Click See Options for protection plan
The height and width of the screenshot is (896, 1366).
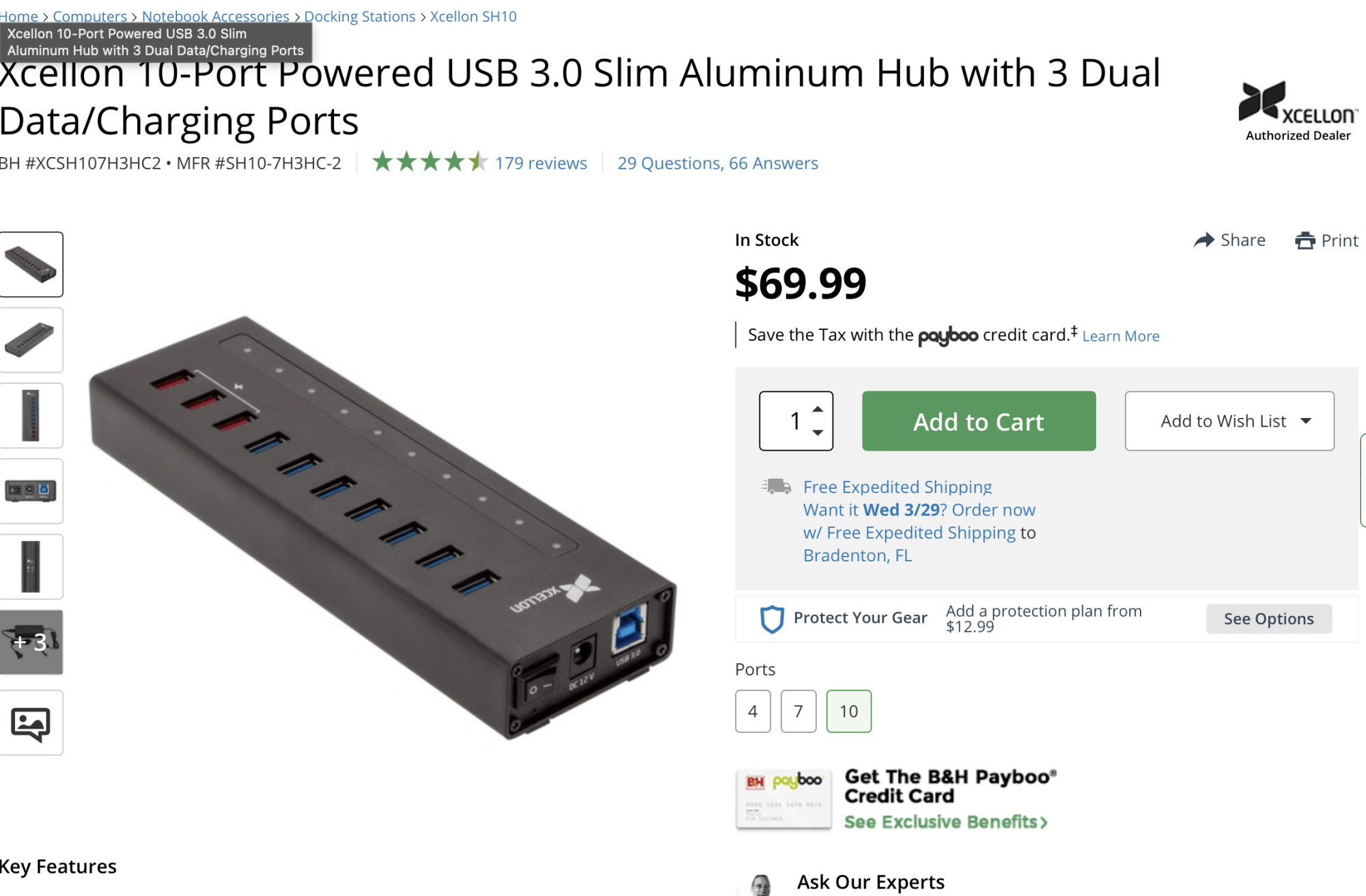(x=1268, y=619)
